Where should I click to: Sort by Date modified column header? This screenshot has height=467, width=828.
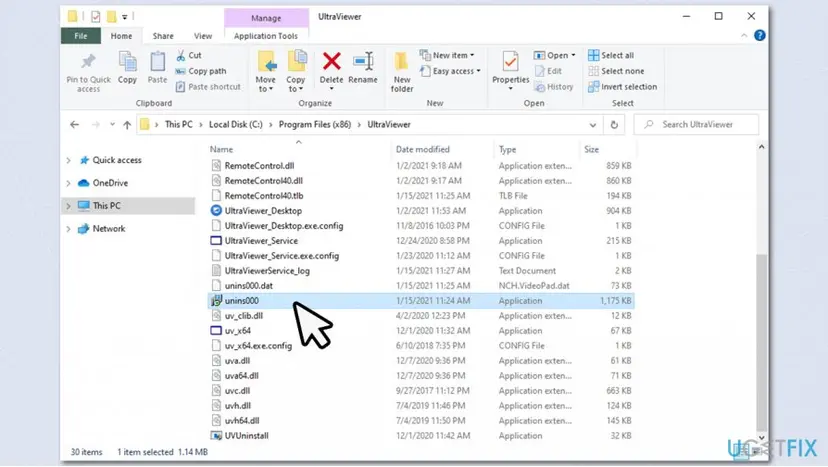click(x=422, y=150)
